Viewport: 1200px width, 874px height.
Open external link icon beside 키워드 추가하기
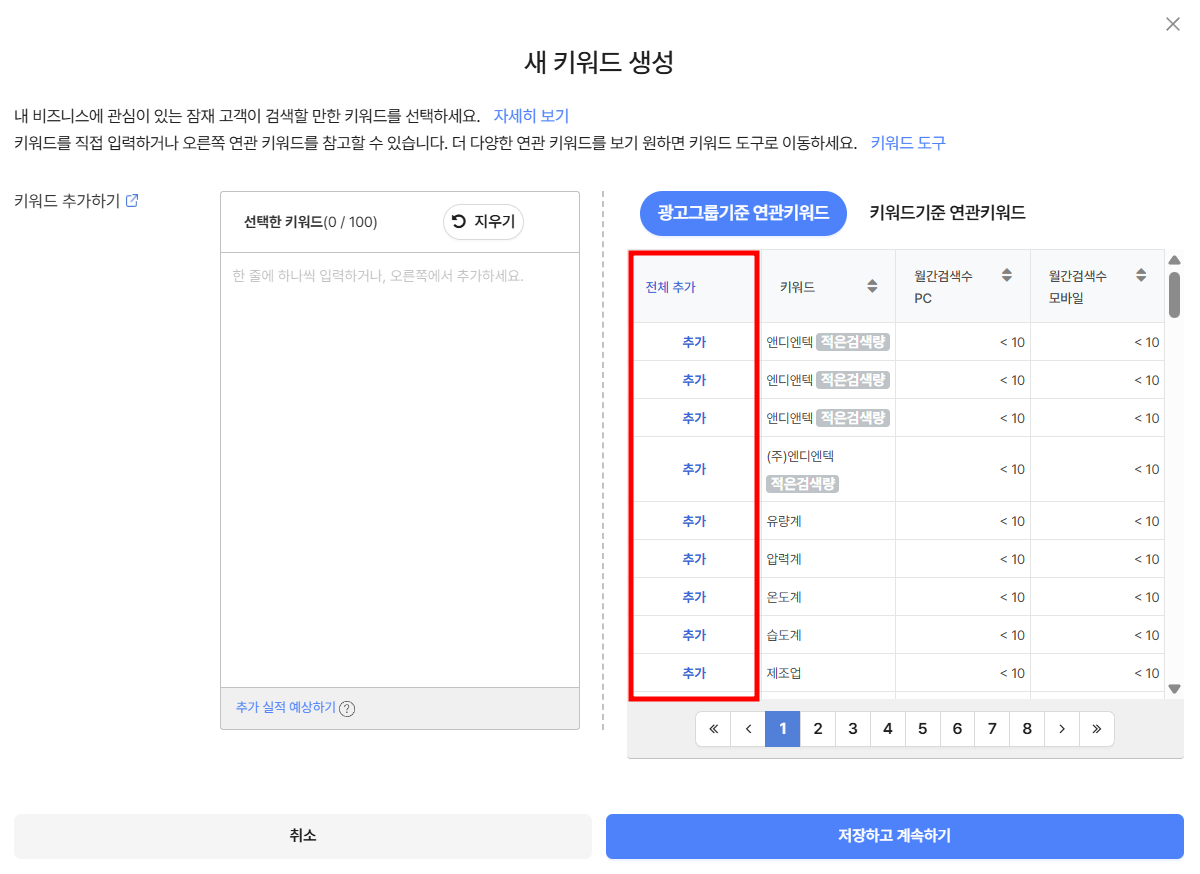132,200
